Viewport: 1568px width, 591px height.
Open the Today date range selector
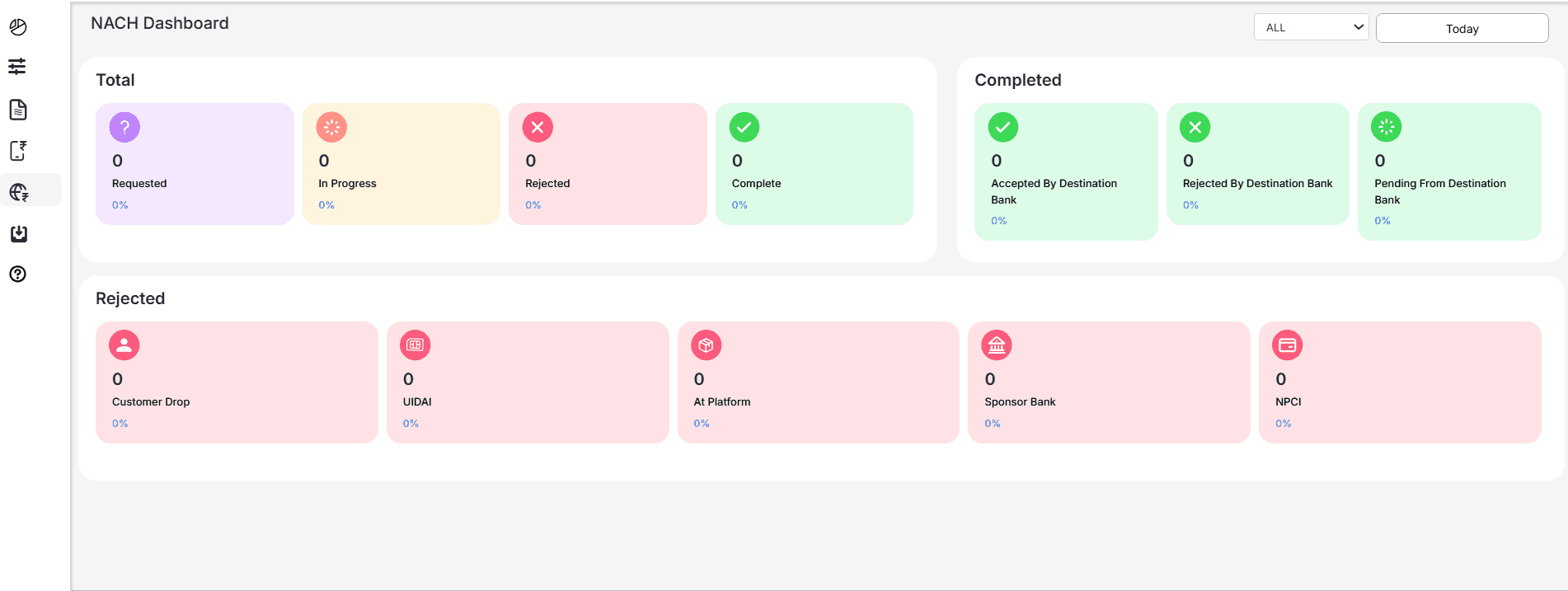pos(1462,28)
